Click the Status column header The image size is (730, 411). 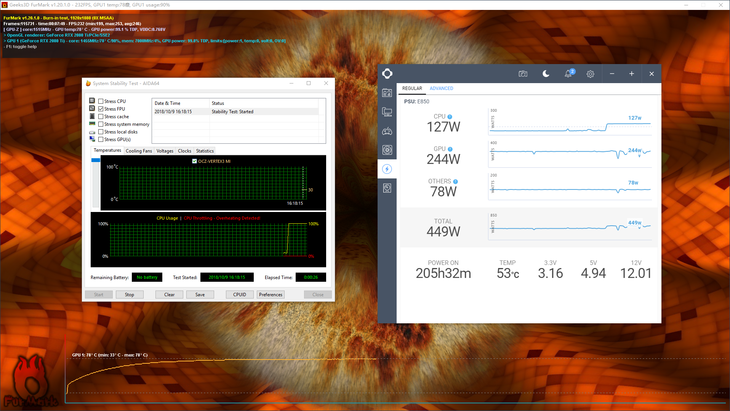pyautogui.click(x=264, y=103)
